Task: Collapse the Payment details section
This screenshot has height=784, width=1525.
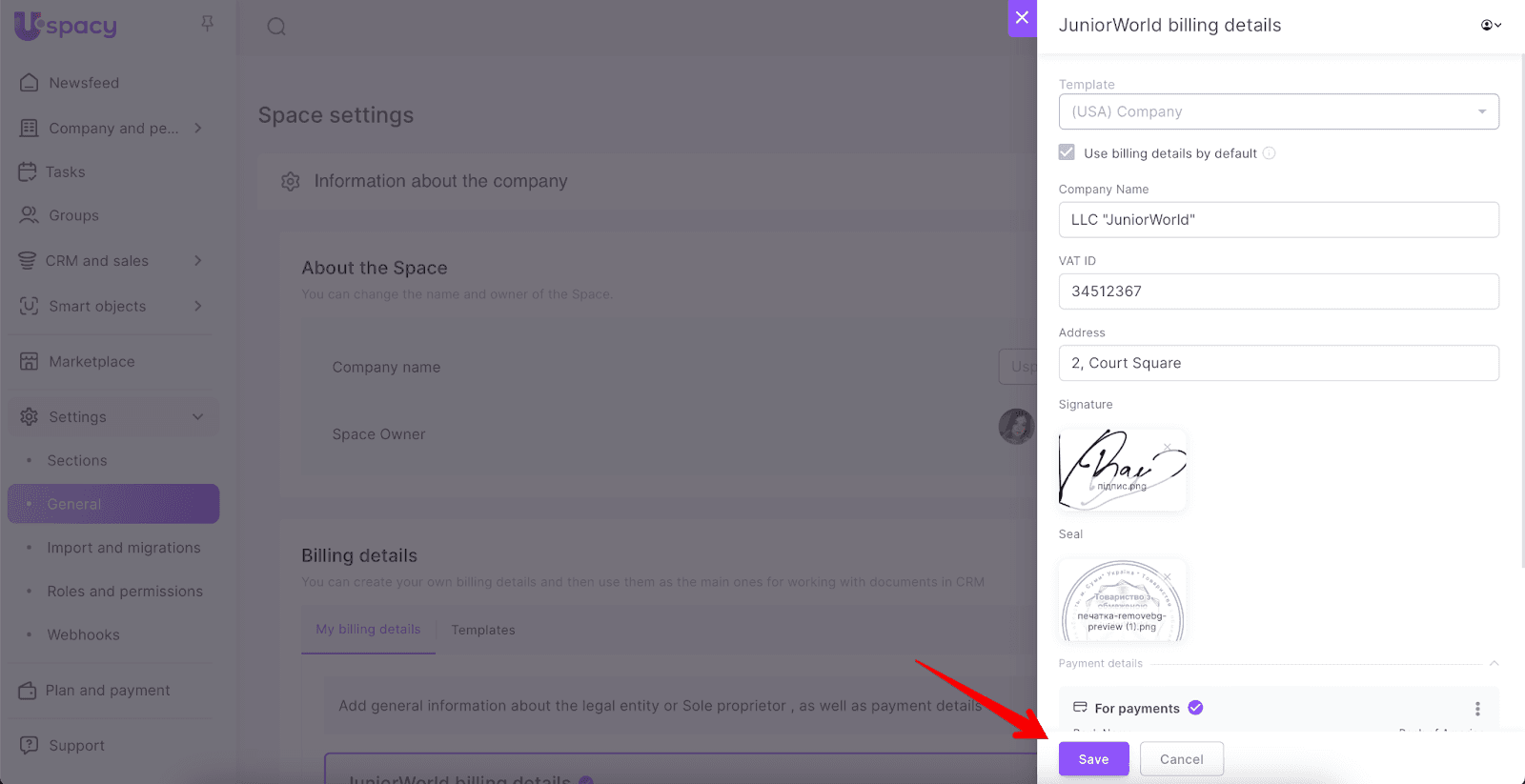Action: click(1494, 664)
